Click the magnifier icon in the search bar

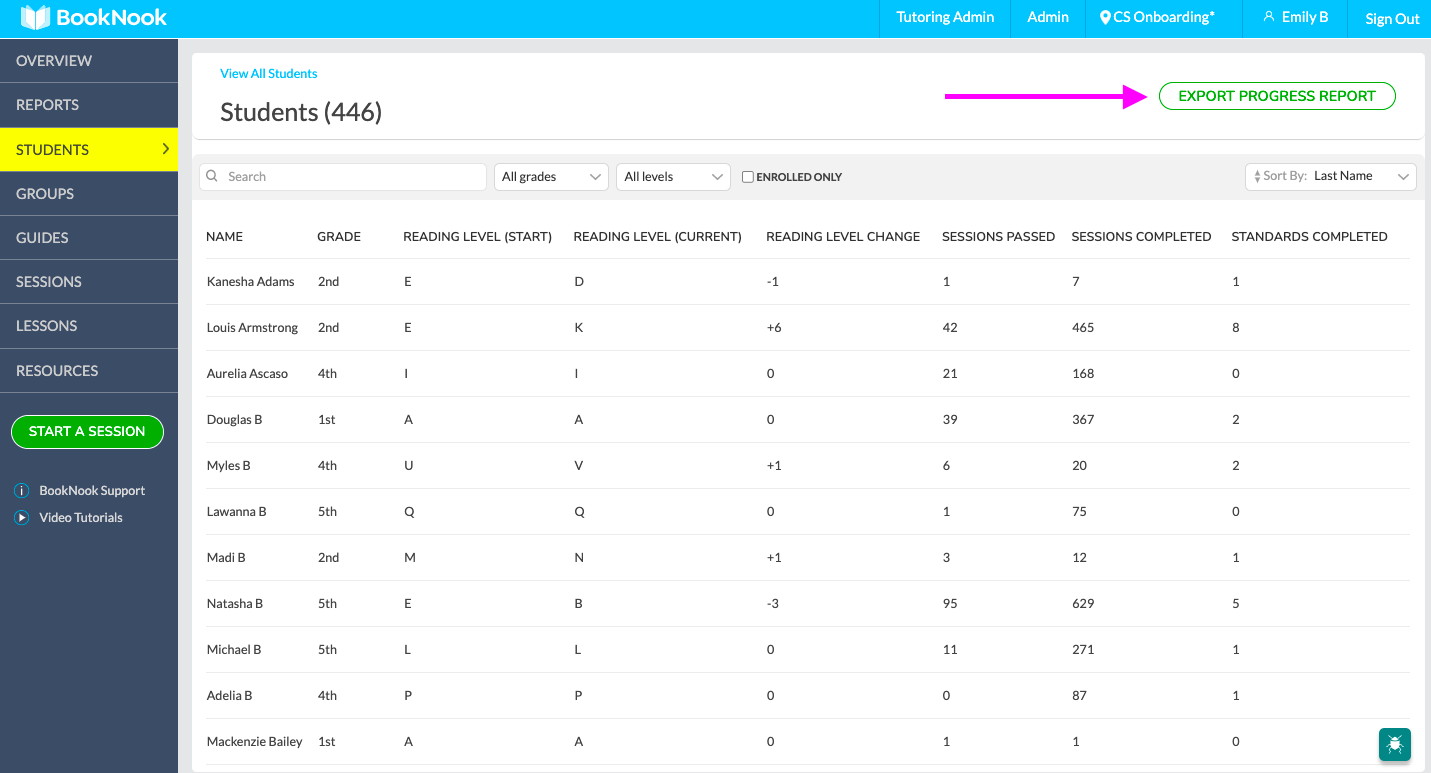pyautogui.click(x=212, y=176)
